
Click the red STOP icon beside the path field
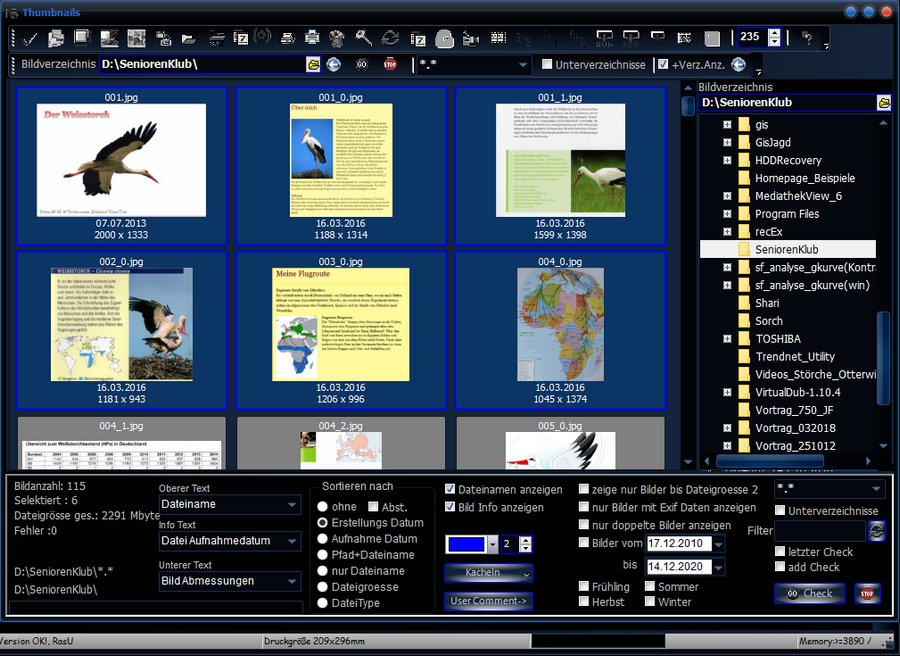[389, 65]
